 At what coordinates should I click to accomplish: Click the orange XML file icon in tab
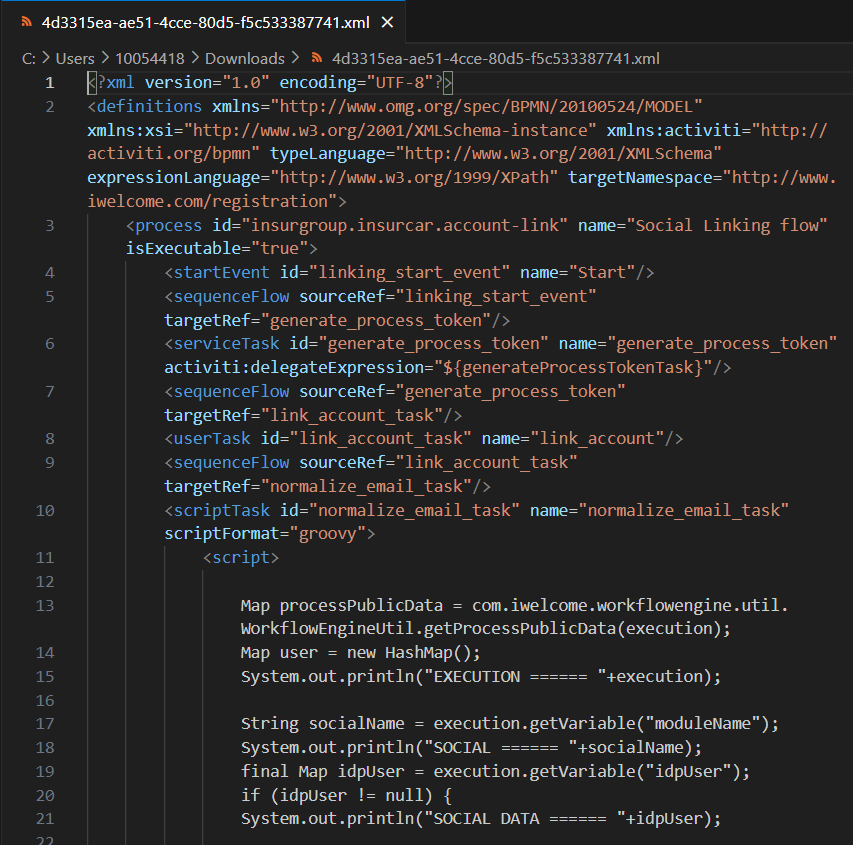(x=26, y=22)
